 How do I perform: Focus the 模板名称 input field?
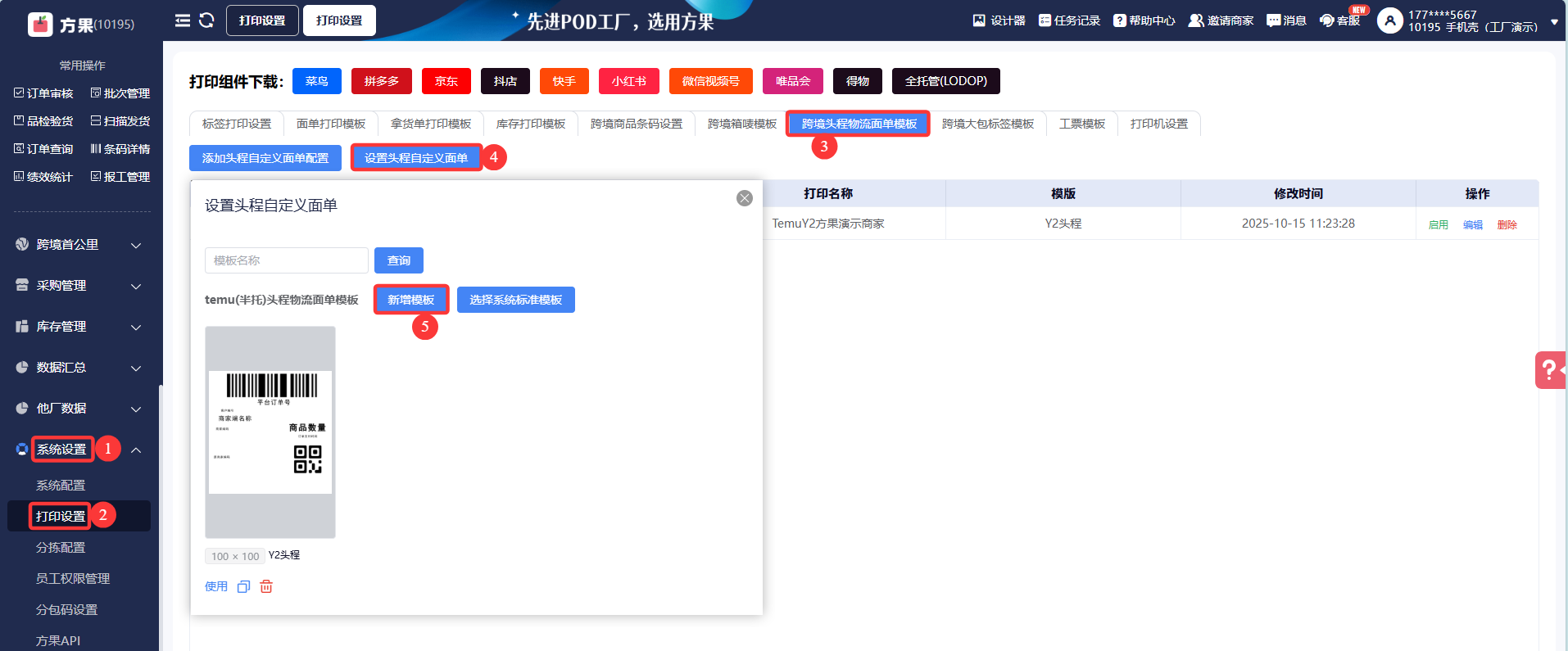(287, 260)
